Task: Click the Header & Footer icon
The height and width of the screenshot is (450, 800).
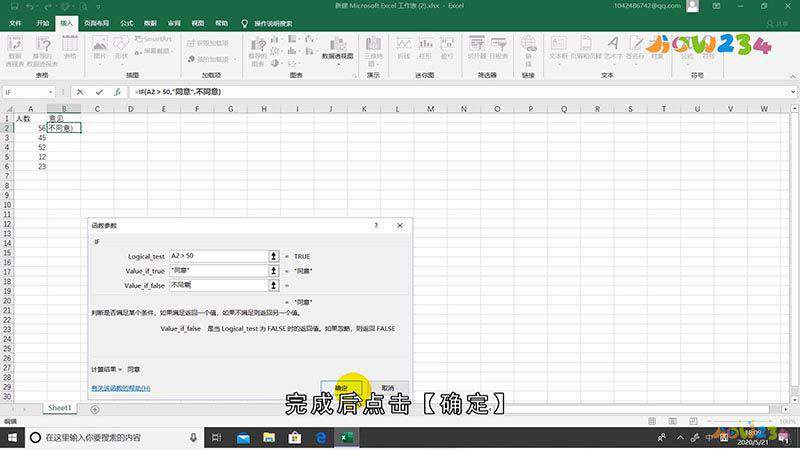Action: (586, 48)
